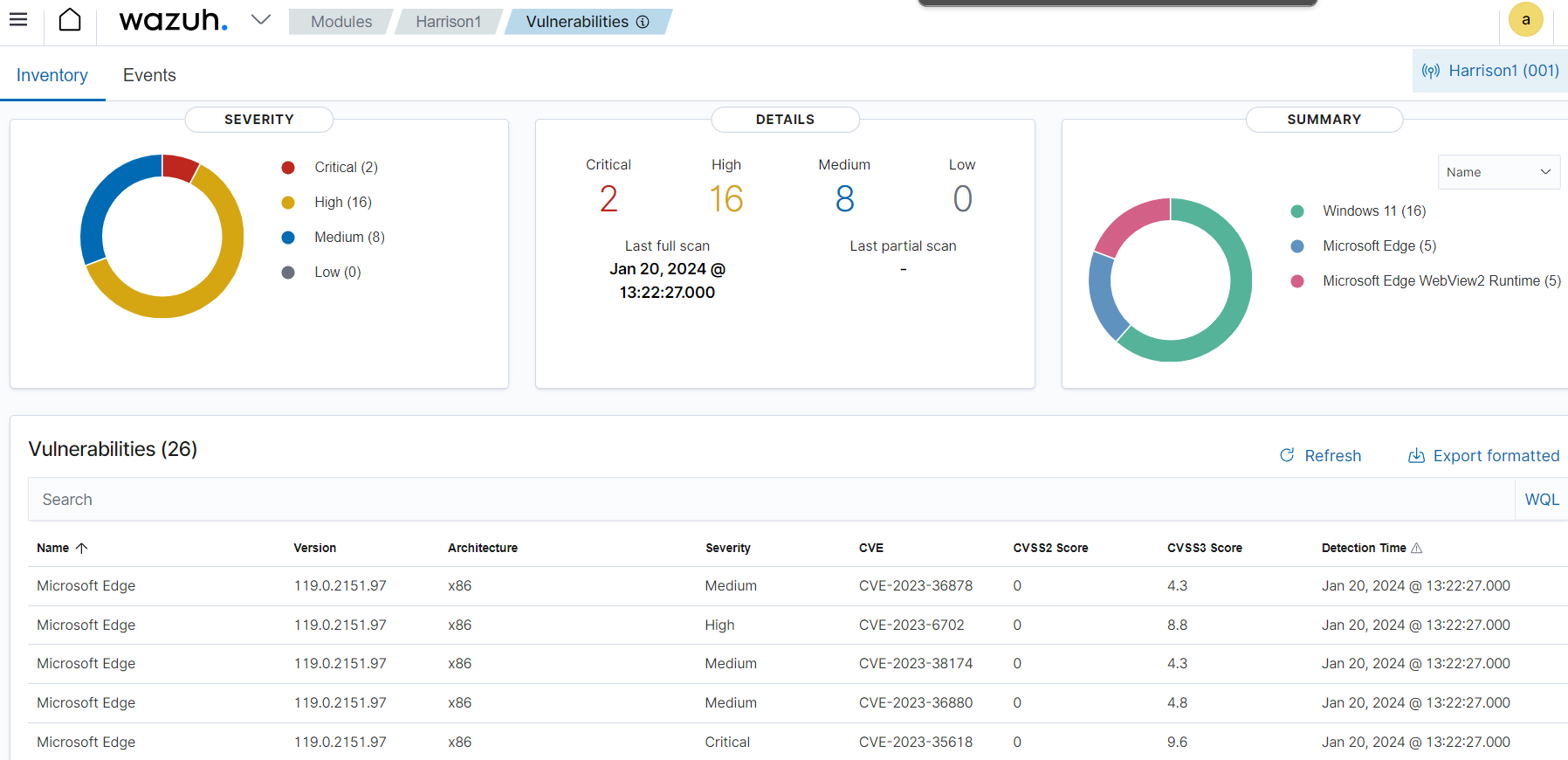
Task: Focus the vulnerabilities Search field
Action: pos(768,500)
